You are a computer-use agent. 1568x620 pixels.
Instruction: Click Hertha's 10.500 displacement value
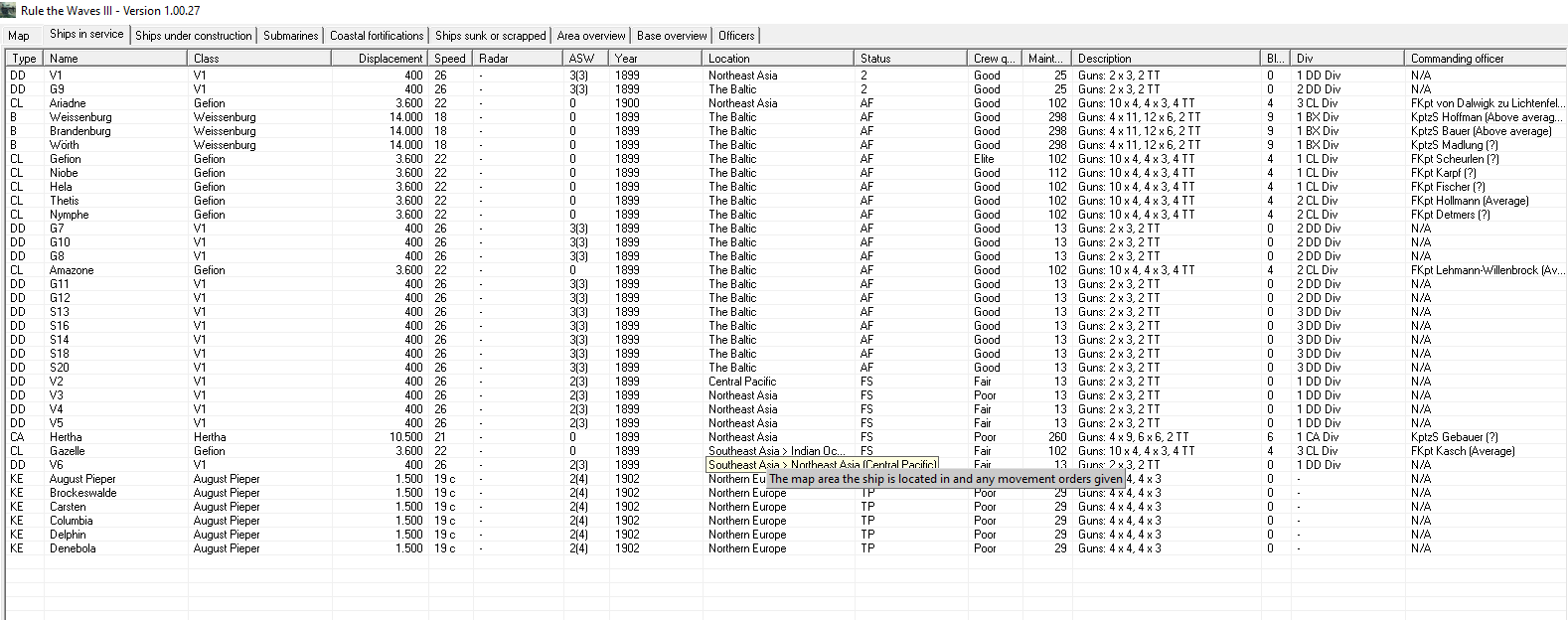pyautogui.click(x=405, y=437)
